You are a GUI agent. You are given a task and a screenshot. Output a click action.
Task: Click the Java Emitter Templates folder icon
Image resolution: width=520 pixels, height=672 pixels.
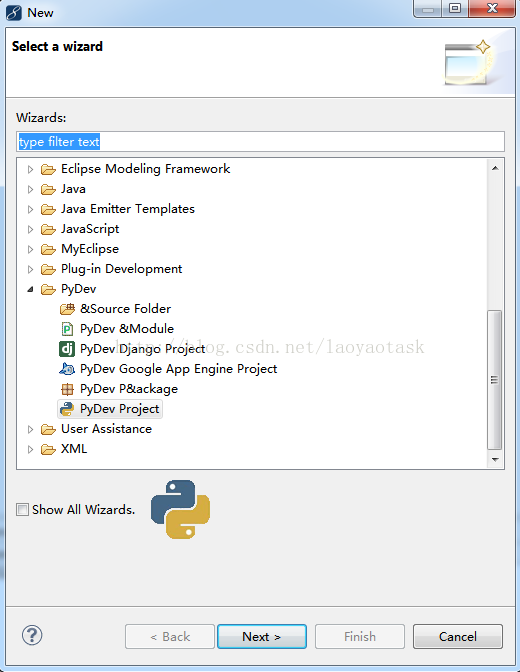(48, 210)
